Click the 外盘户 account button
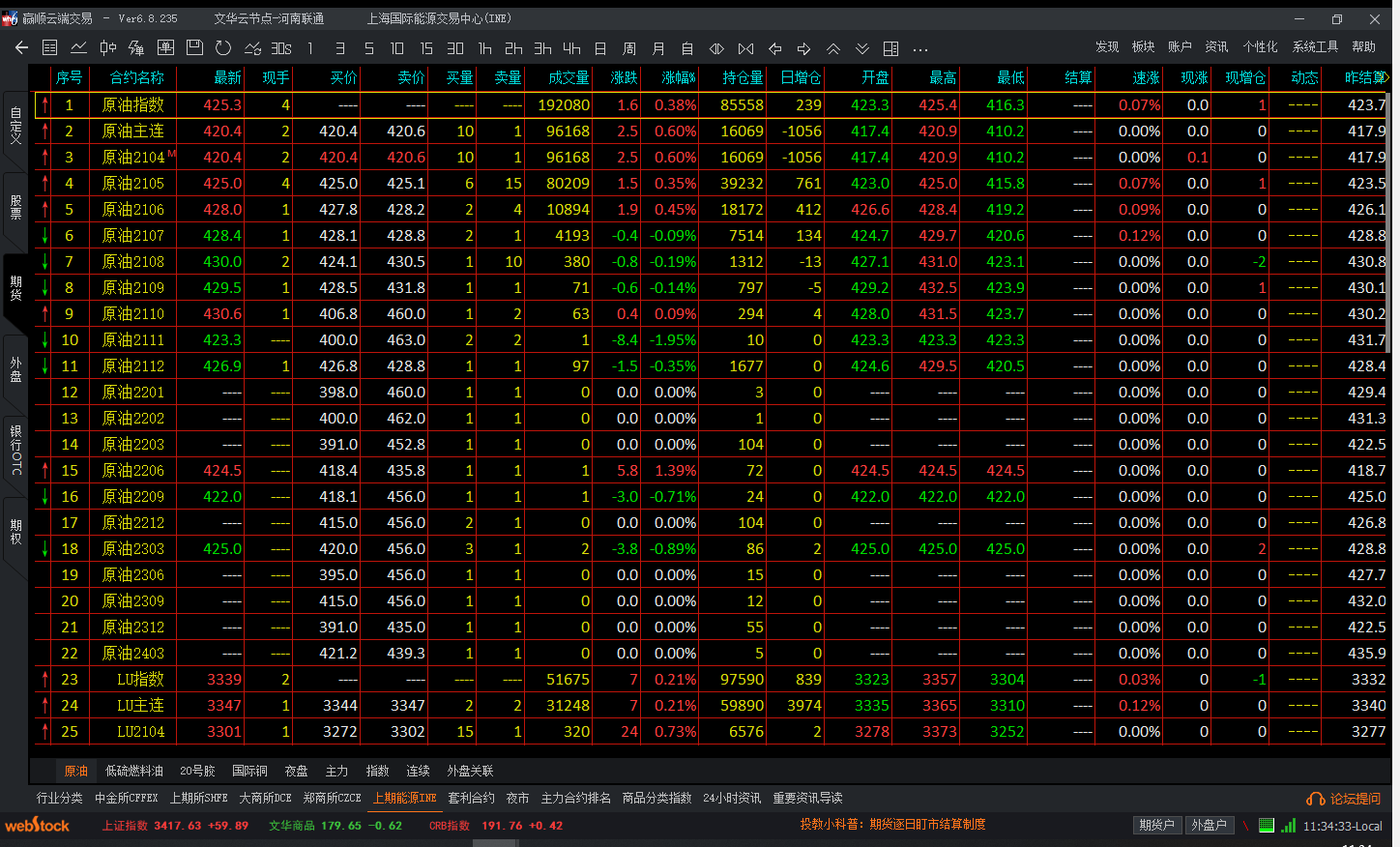 point(1209,825)
